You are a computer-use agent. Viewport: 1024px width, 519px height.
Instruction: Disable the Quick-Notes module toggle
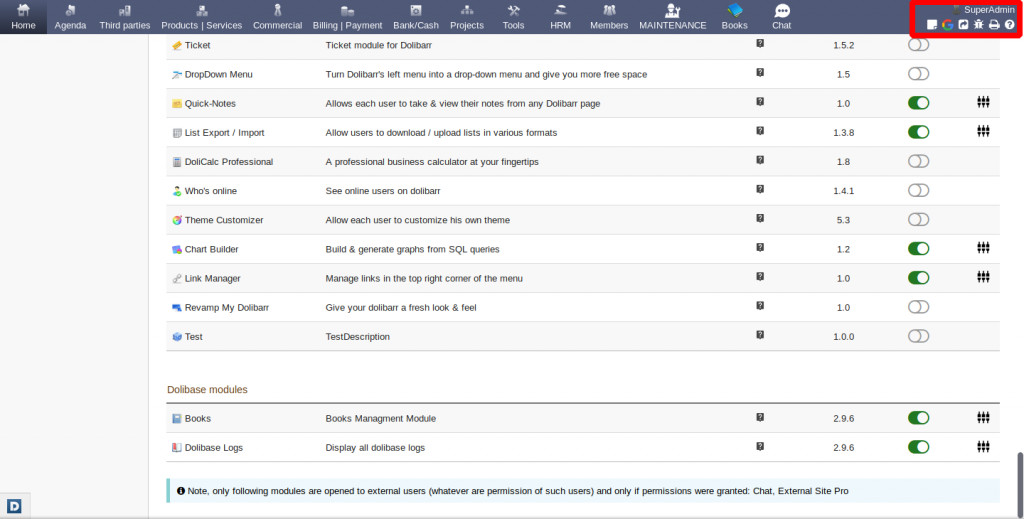pyautogui.click(x=918, y=103)
